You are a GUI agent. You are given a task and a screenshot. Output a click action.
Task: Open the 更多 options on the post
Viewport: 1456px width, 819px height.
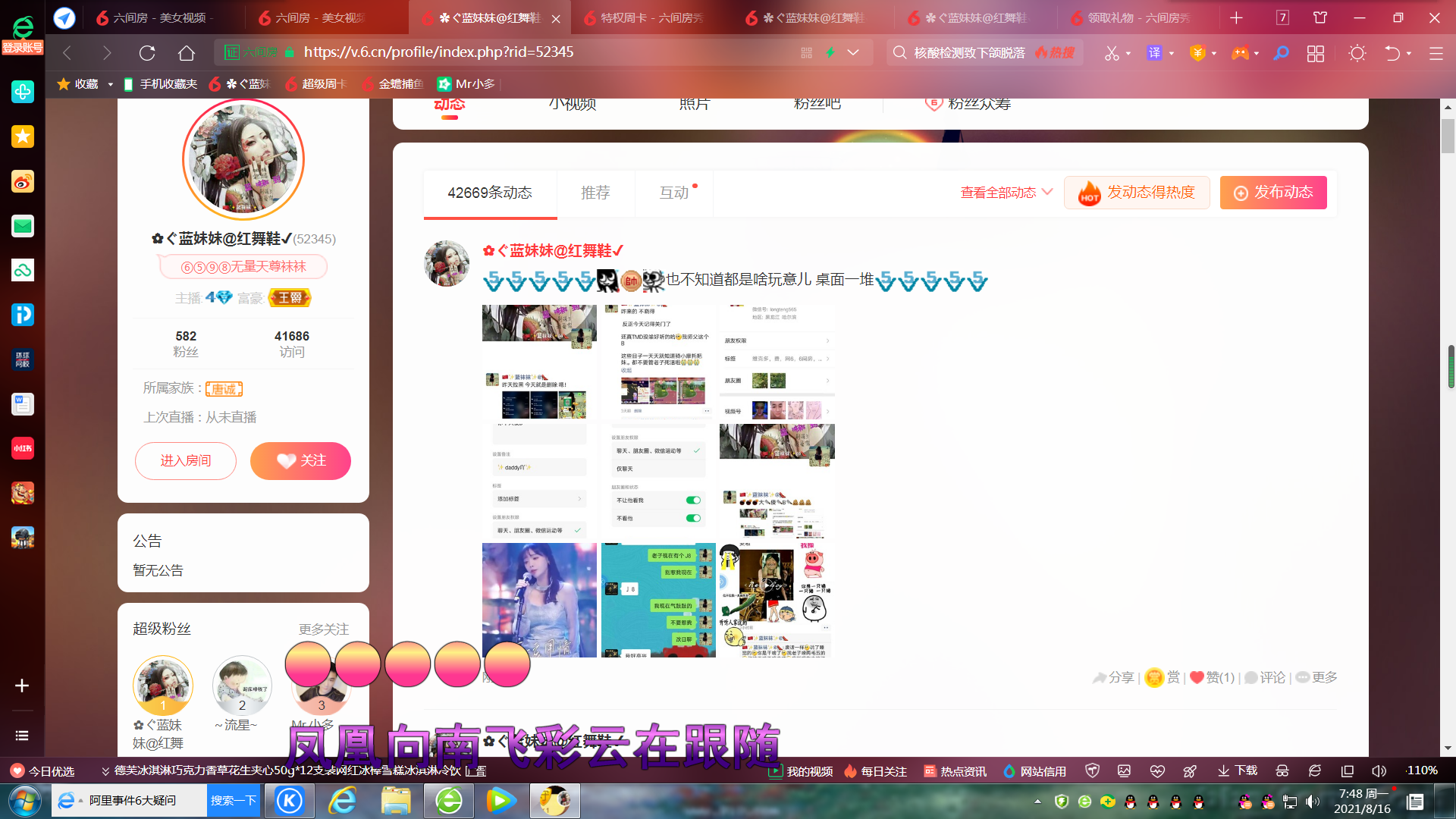coord(1316,677)
